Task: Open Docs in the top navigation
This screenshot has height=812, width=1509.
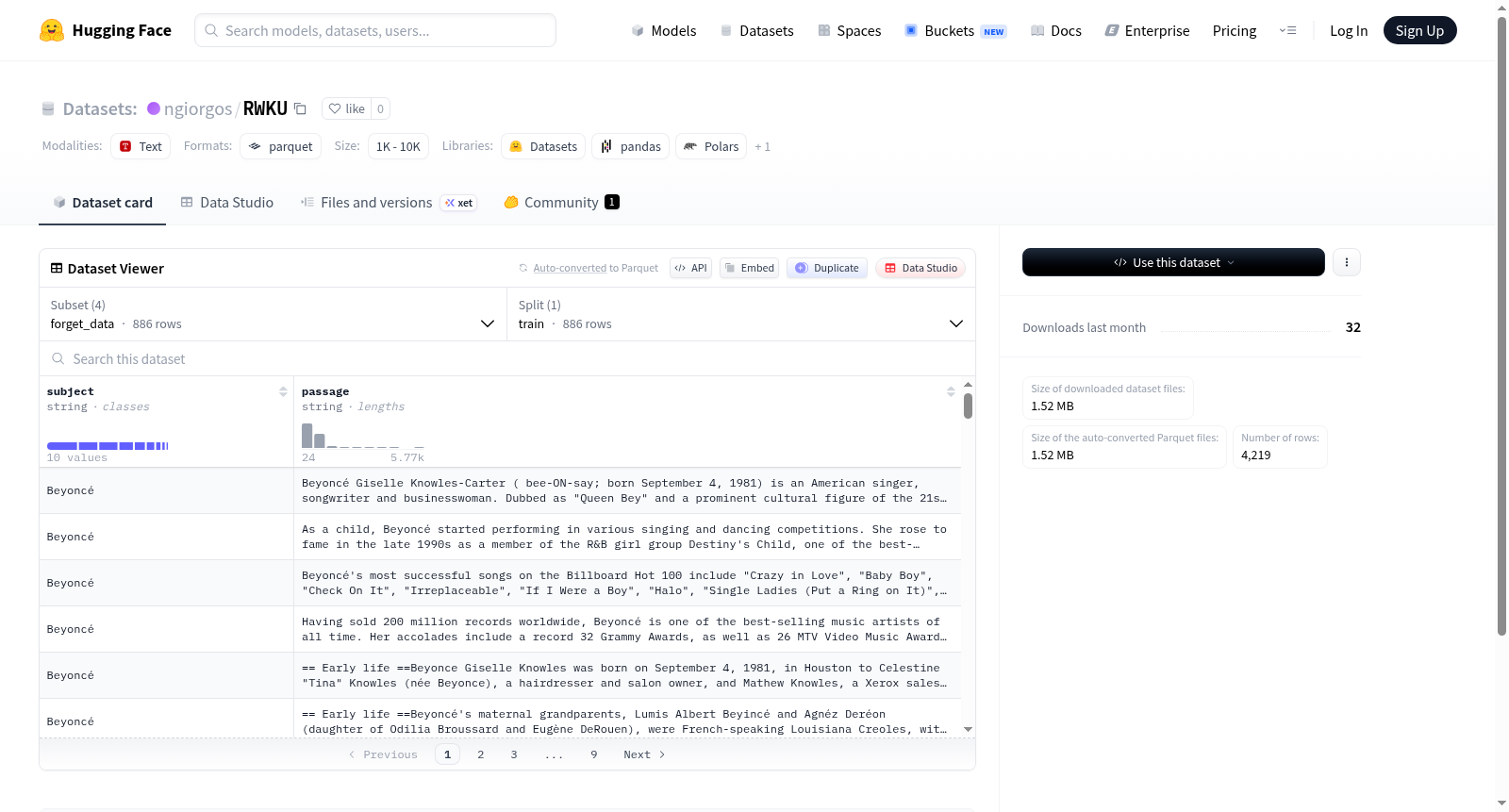Action: pyautogui.click(x=1056, y=30)
